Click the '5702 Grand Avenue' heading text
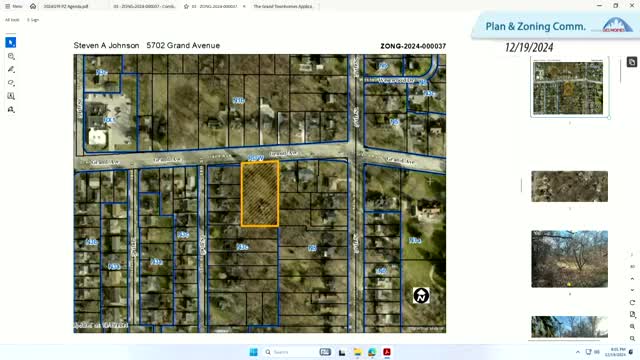Viewport: 640px width, 360px height. click(x=183, y=45)
